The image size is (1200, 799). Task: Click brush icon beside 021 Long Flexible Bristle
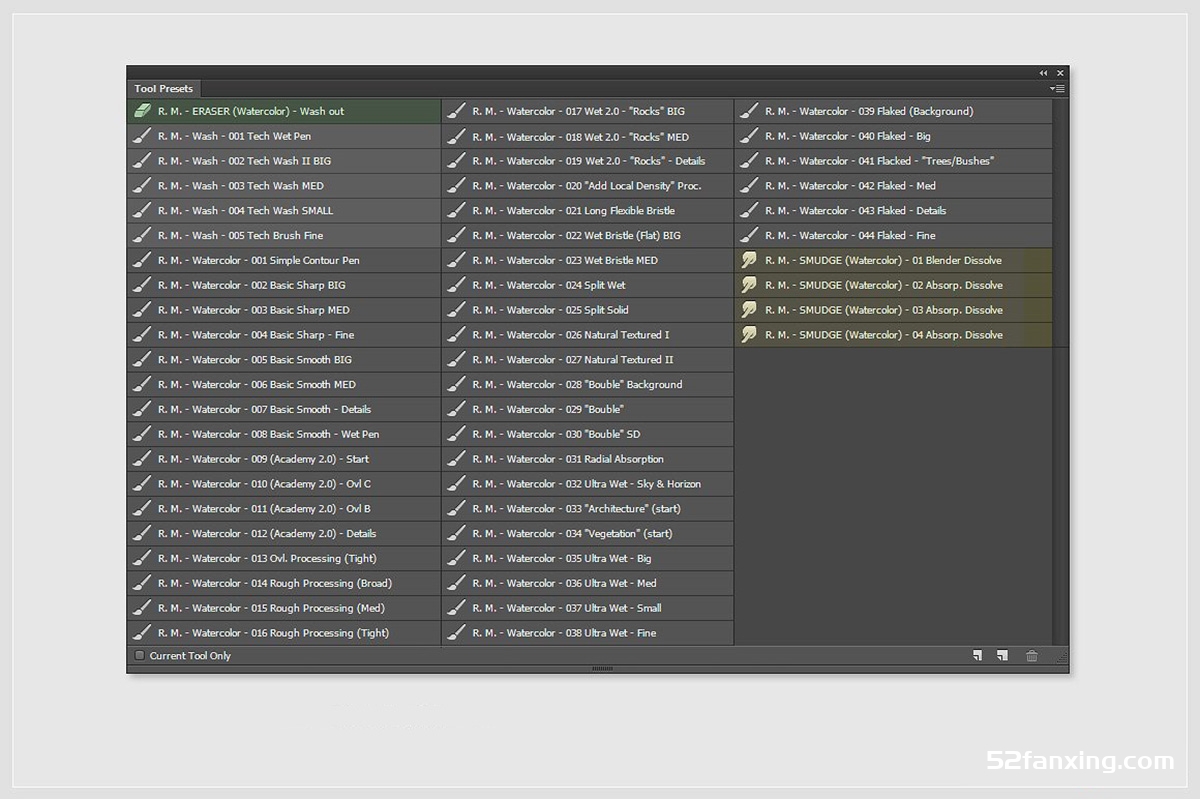457,211
